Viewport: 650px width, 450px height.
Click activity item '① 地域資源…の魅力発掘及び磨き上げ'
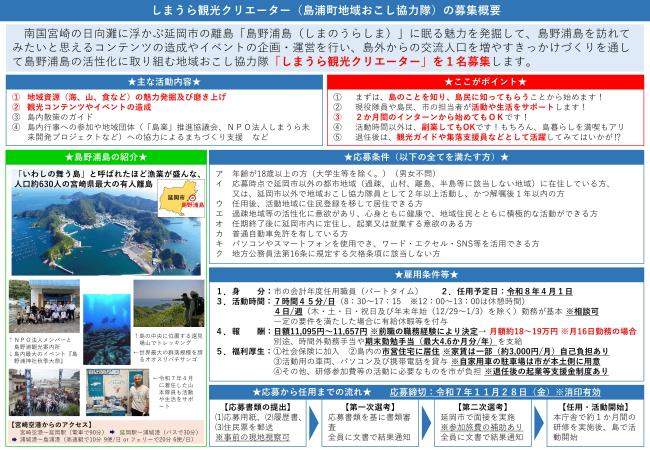click(119, 97)
